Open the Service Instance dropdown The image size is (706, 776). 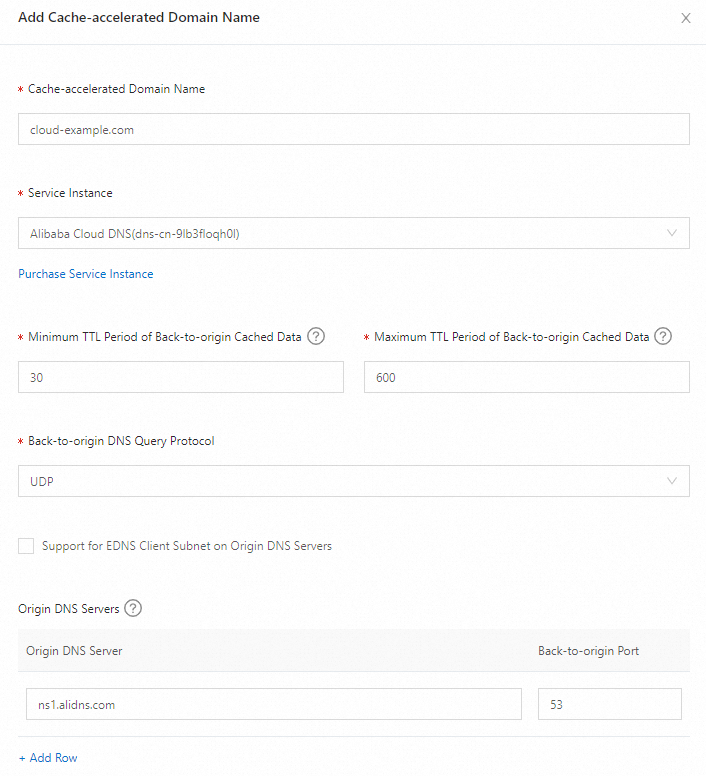tap(353, 233)
